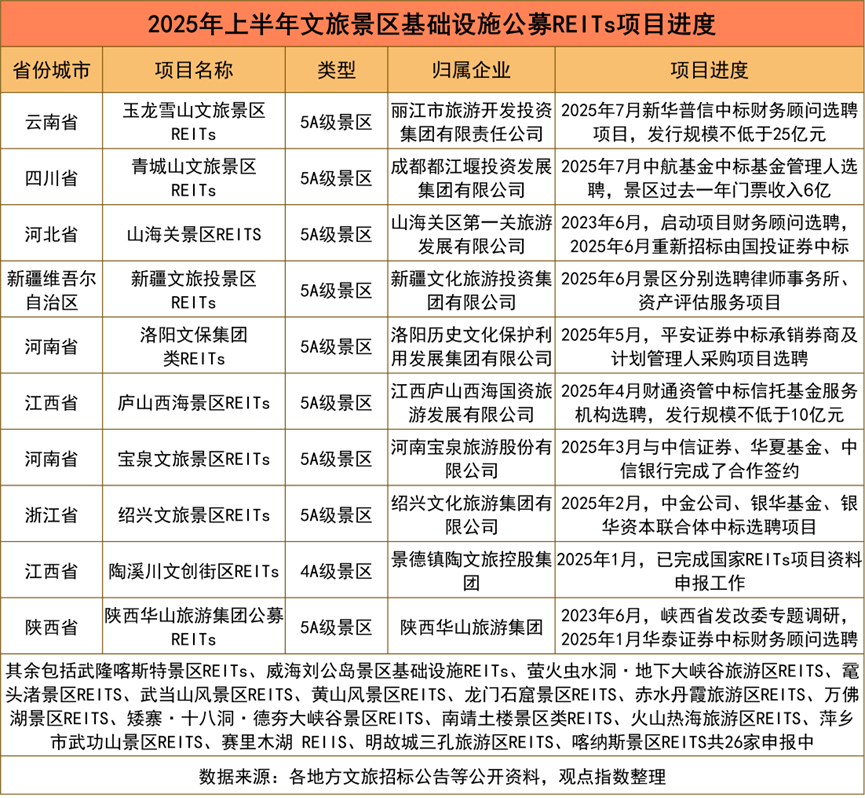The width and height of the screenshot is (865, 798).
Task: Click '江西庐山西海国资旅游发展有限公司' cell
Action: [x=471, y=403]
